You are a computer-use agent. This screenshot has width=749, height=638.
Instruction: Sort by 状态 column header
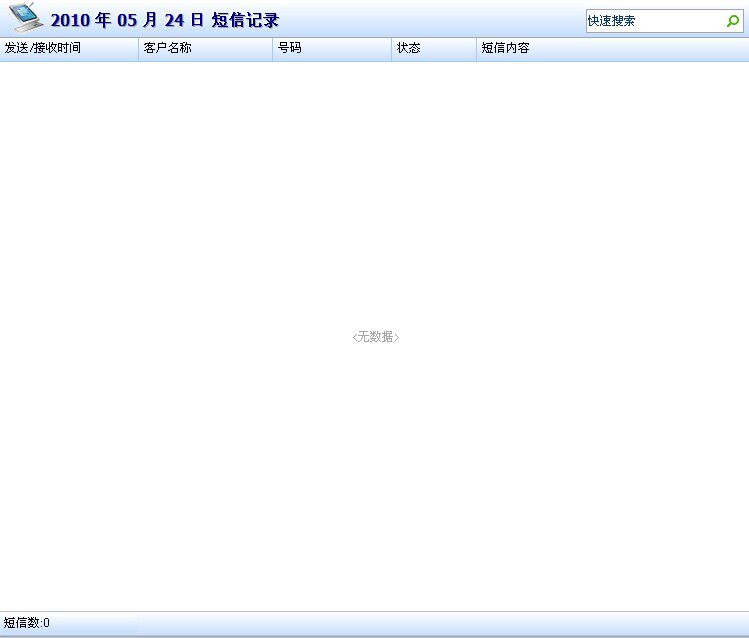(434, 49)
